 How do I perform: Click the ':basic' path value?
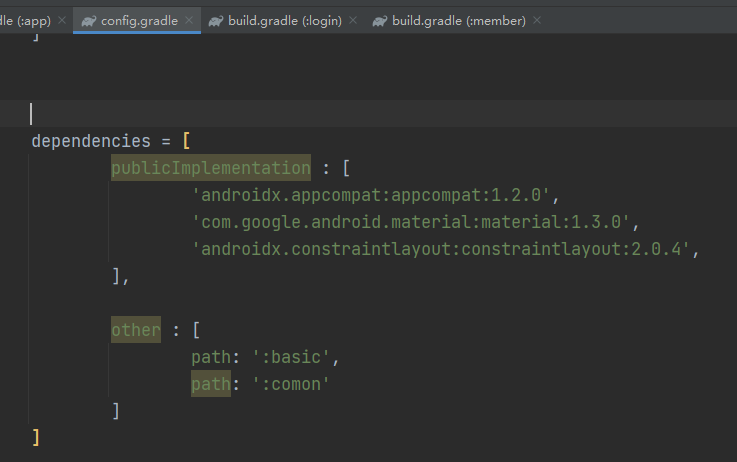pyautogui.click(x=291, y=357)
